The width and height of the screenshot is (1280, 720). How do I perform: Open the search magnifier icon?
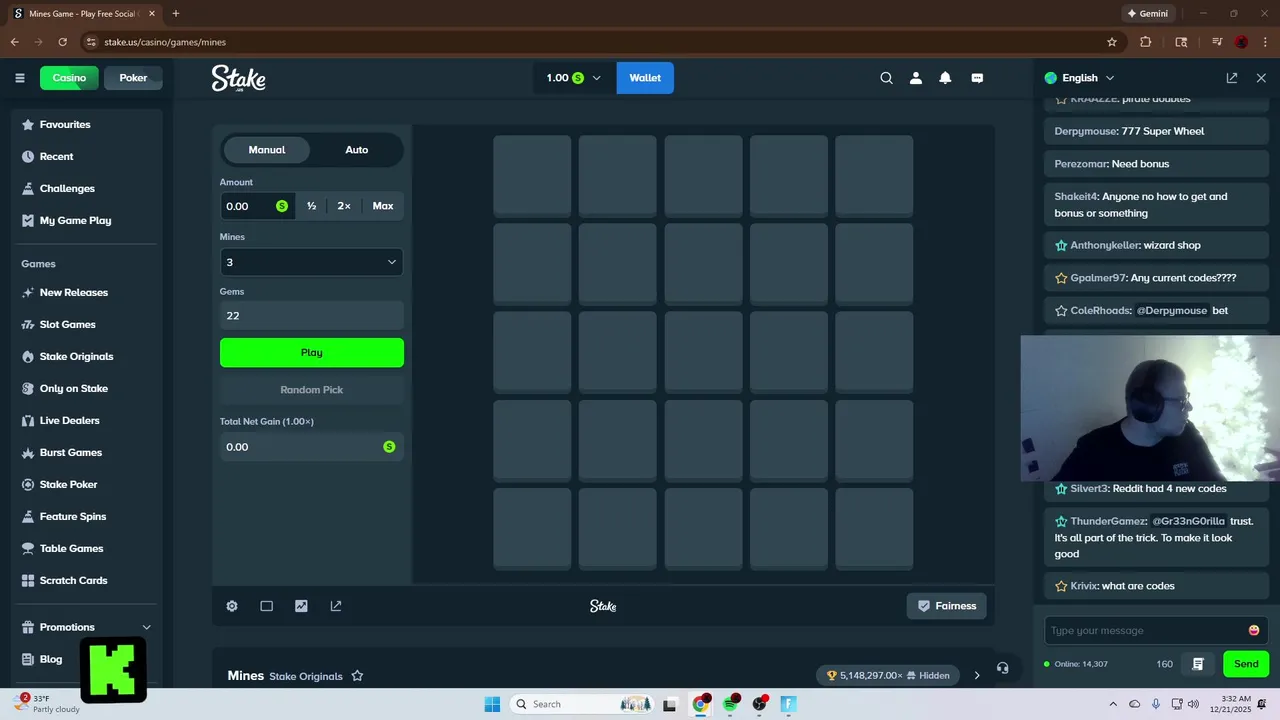tap(886, 78)
